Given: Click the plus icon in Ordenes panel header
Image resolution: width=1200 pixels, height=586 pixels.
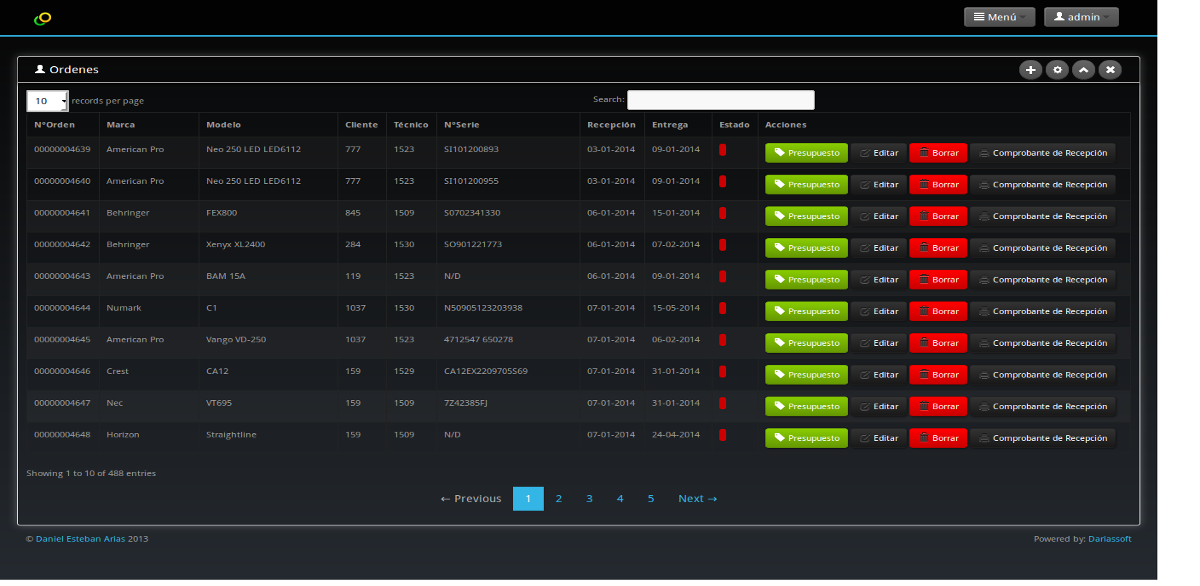Looking at the screenshot, I should (x=1030, y=70).
